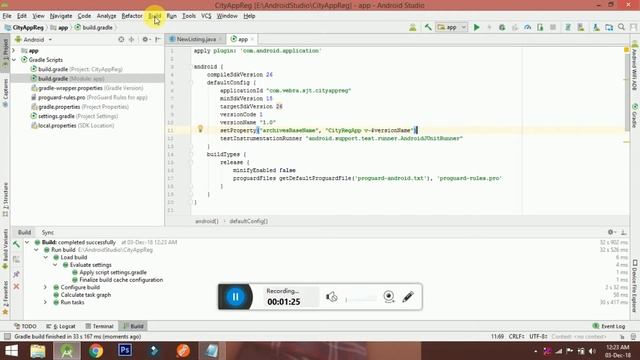Image resolution: width=640 pixels, height=360 pixels.
Task: Open the TODO tool window
Action: (25, 326)
